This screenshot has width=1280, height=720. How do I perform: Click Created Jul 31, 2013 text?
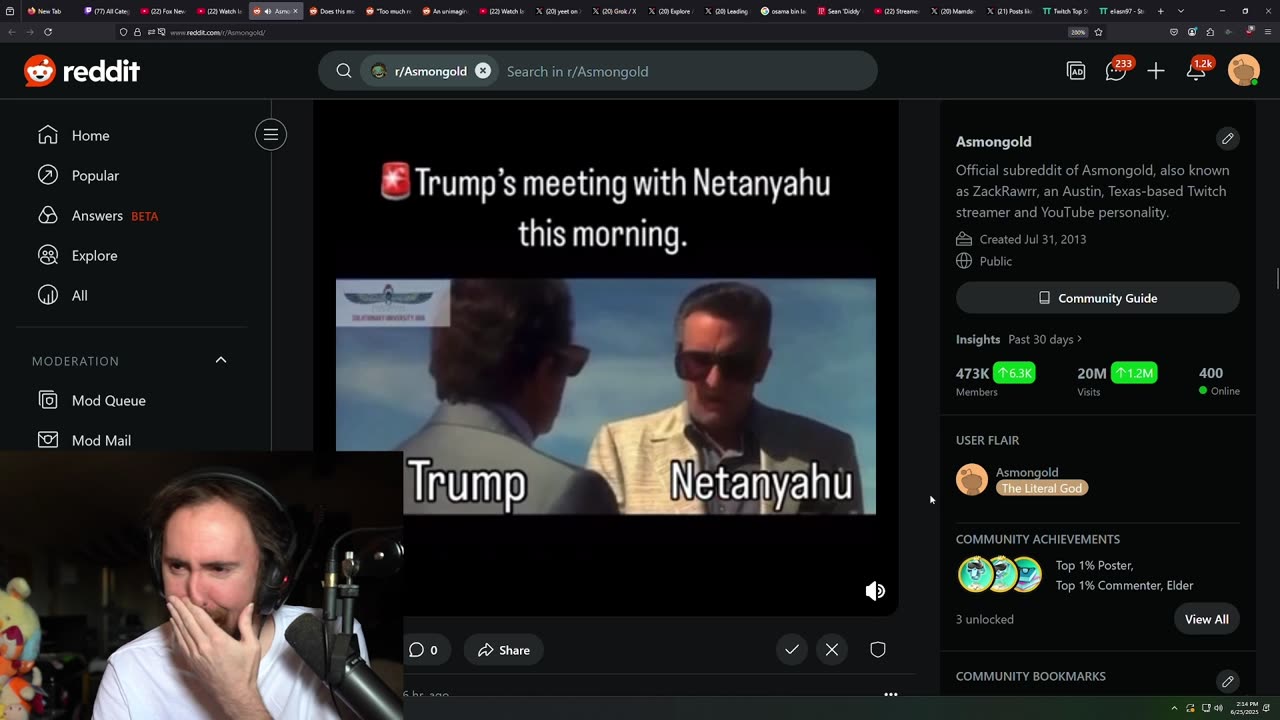[1033, 239]
